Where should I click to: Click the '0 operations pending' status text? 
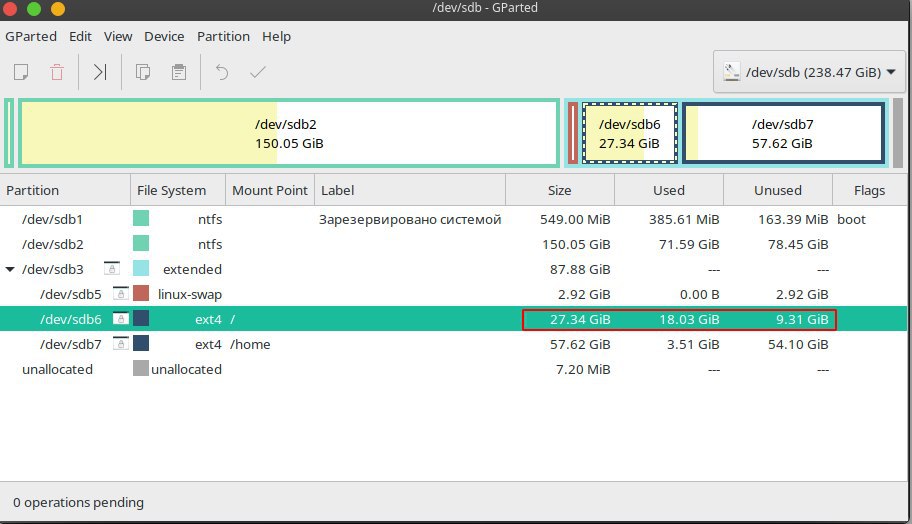(x=79, y=502)
